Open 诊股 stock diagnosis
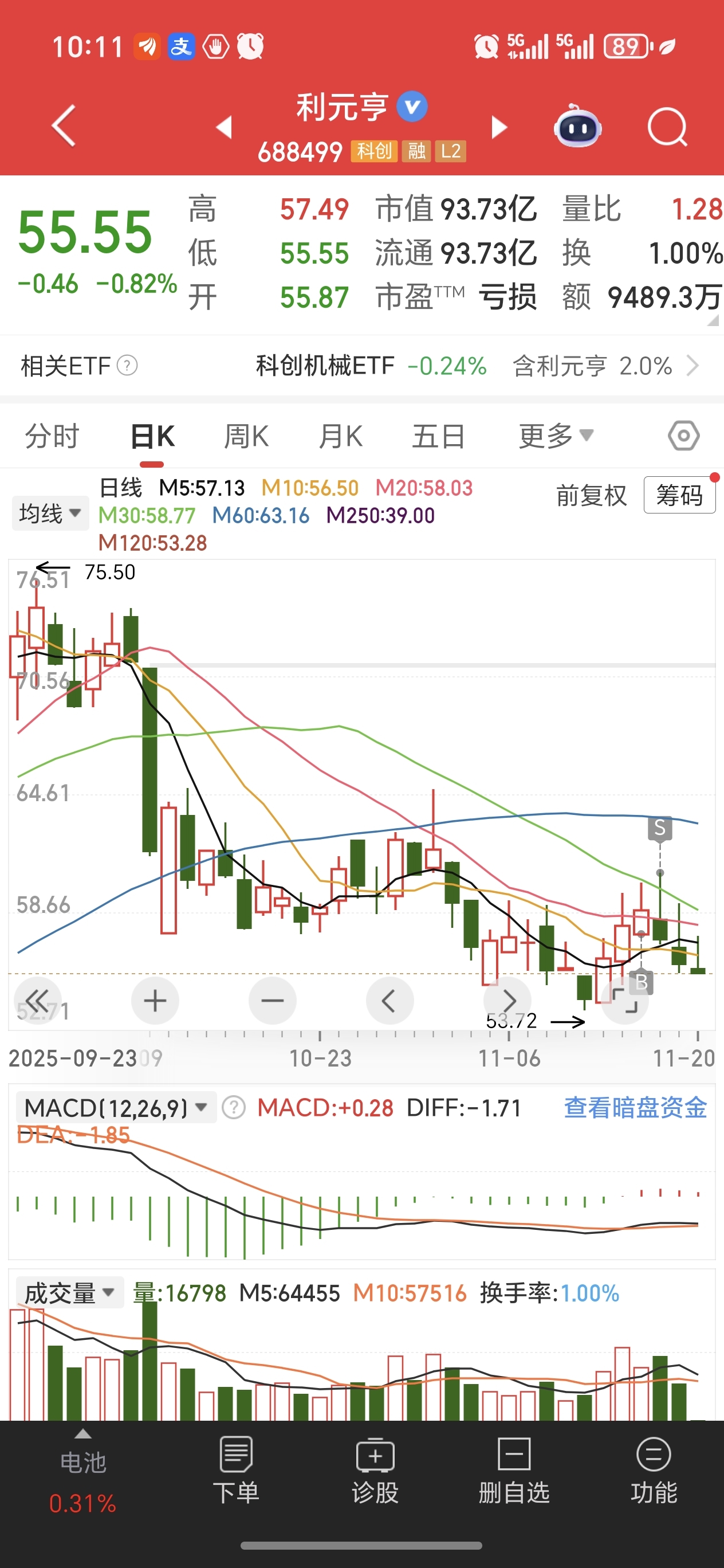Viewport: 724px width, 1568px height. 375,1469
